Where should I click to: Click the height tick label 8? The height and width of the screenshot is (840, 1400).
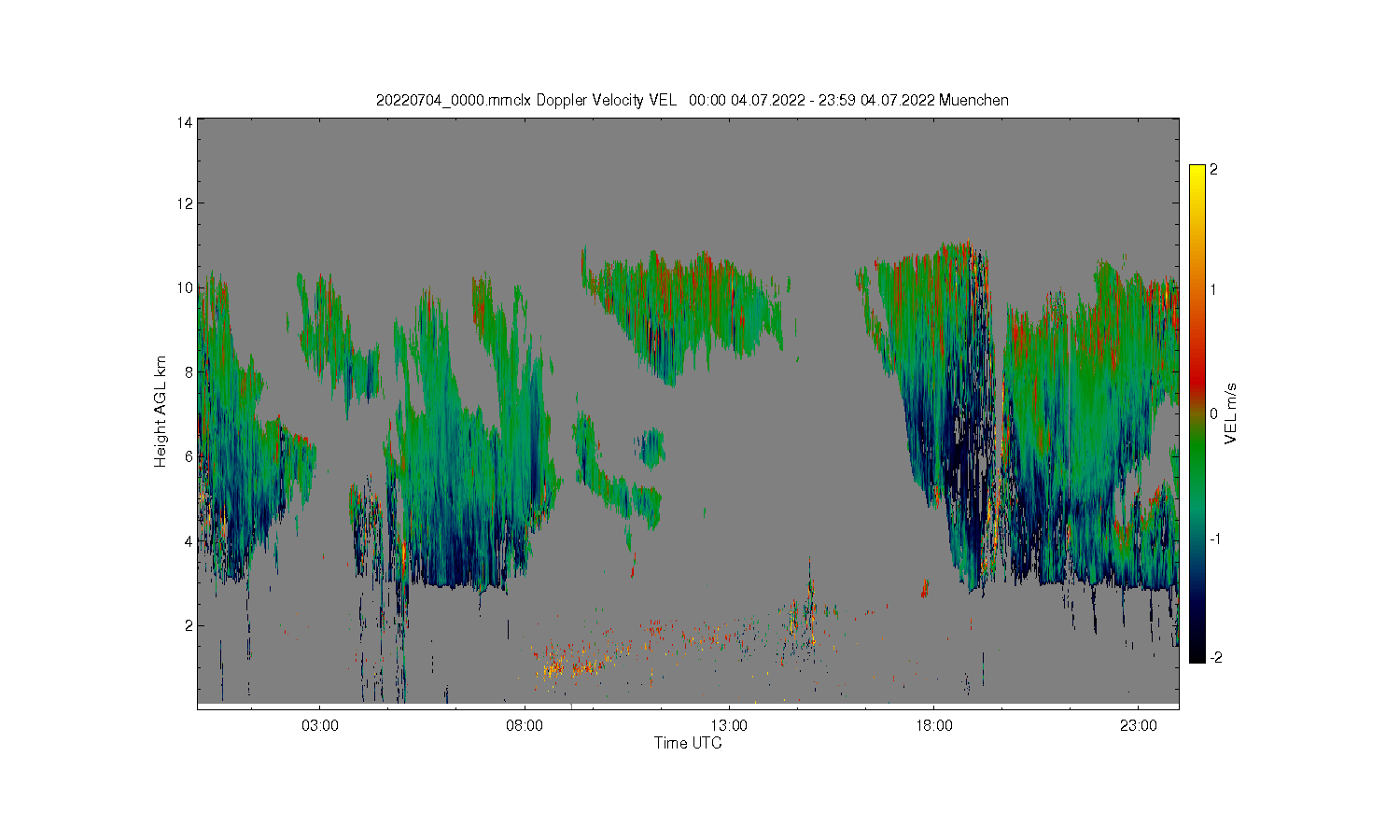click(189, 371)
